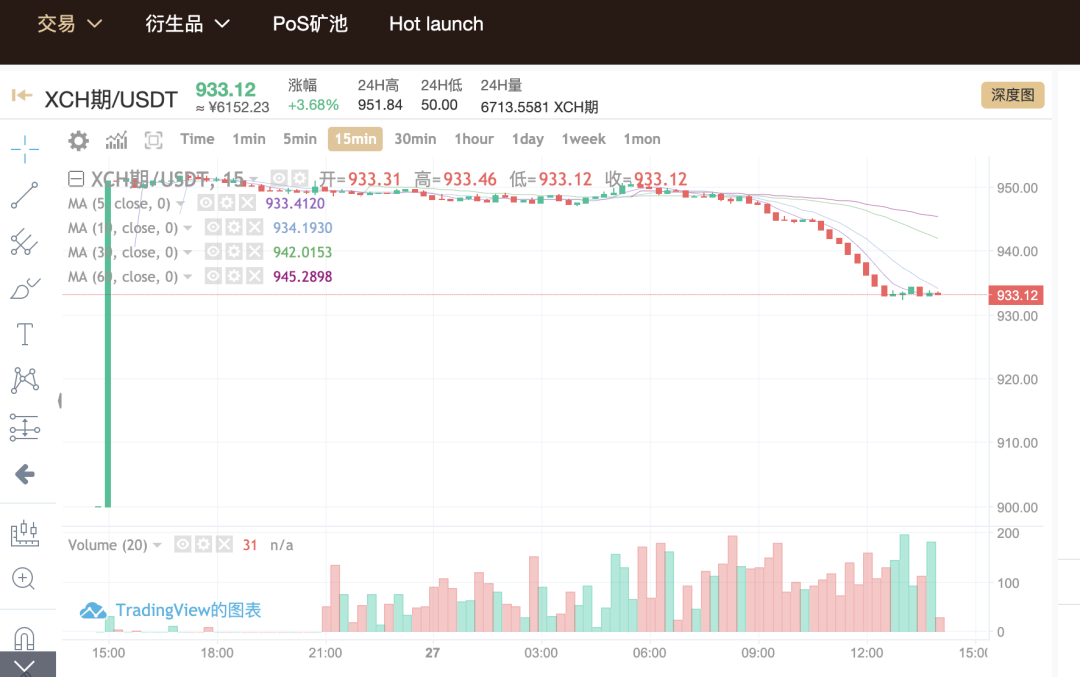Click the 933.12 price label on axis

click(x=1017, y=295)
